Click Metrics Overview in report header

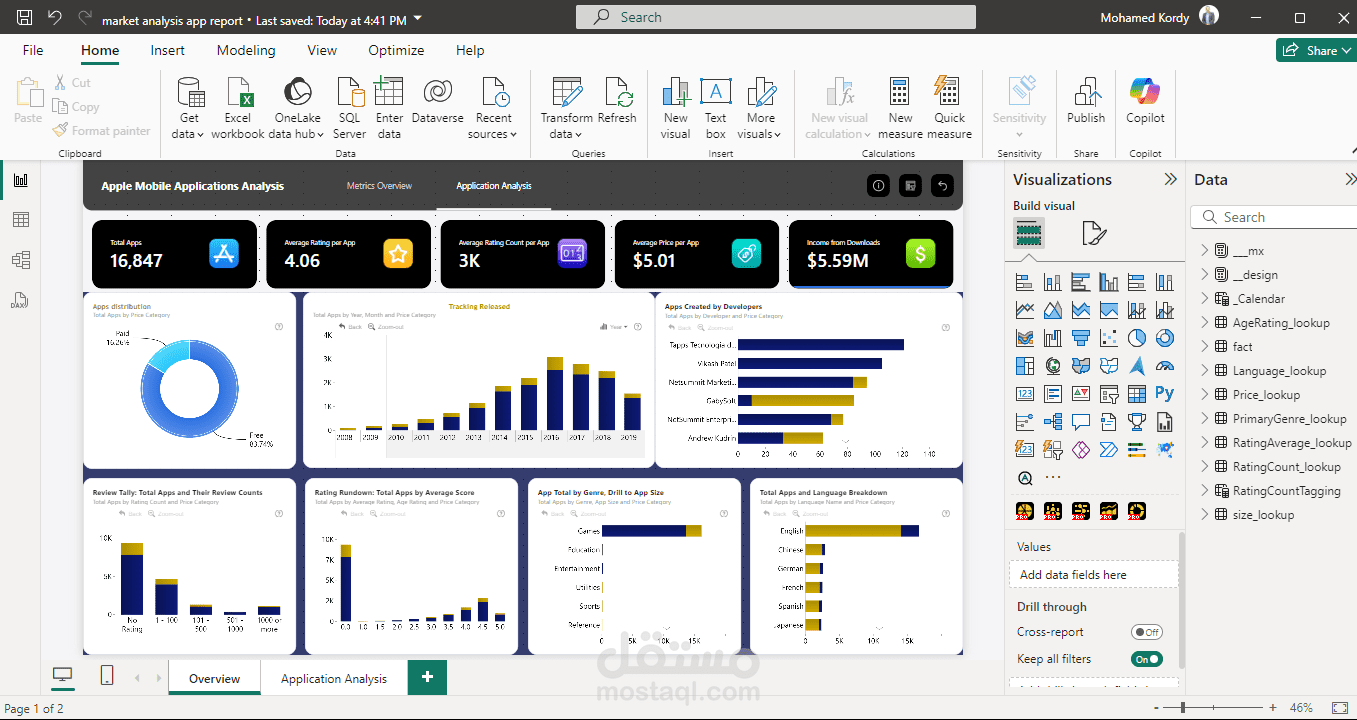(379, 186)
